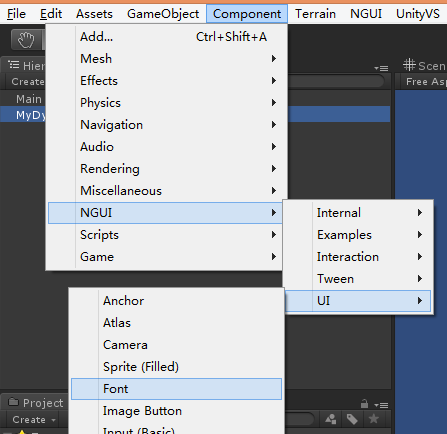Click the Hierarchy search field

[335, 81]
